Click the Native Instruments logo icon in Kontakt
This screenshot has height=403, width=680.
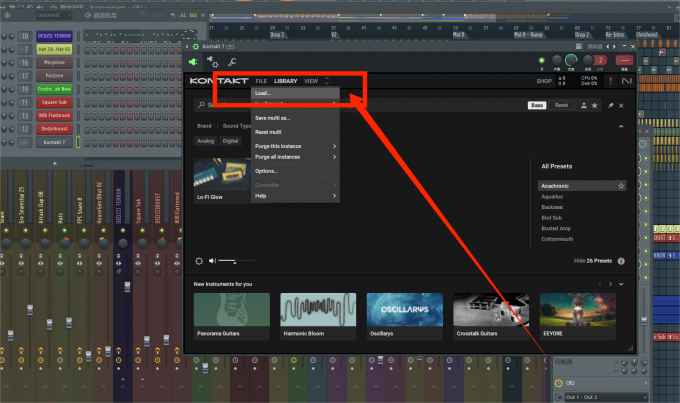tap(626, 81)
